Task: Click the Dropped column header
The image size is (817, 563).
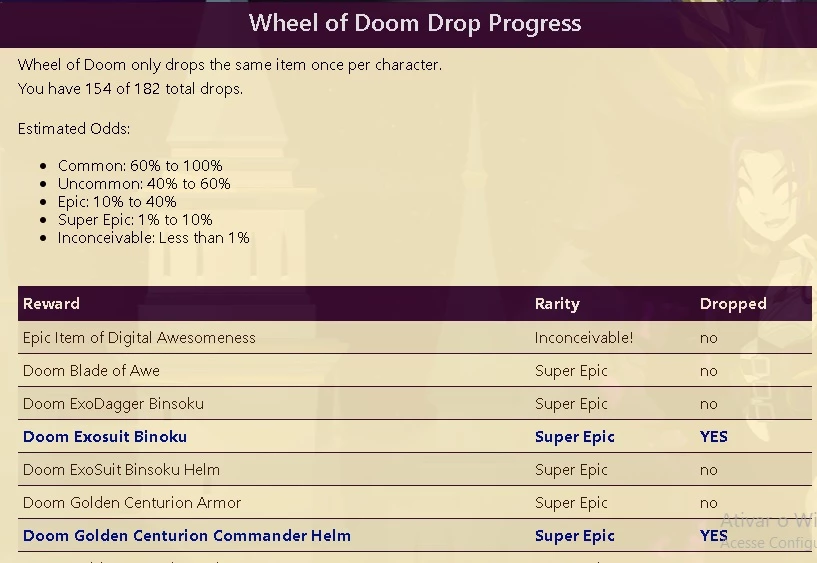Action: coord(733,304)
